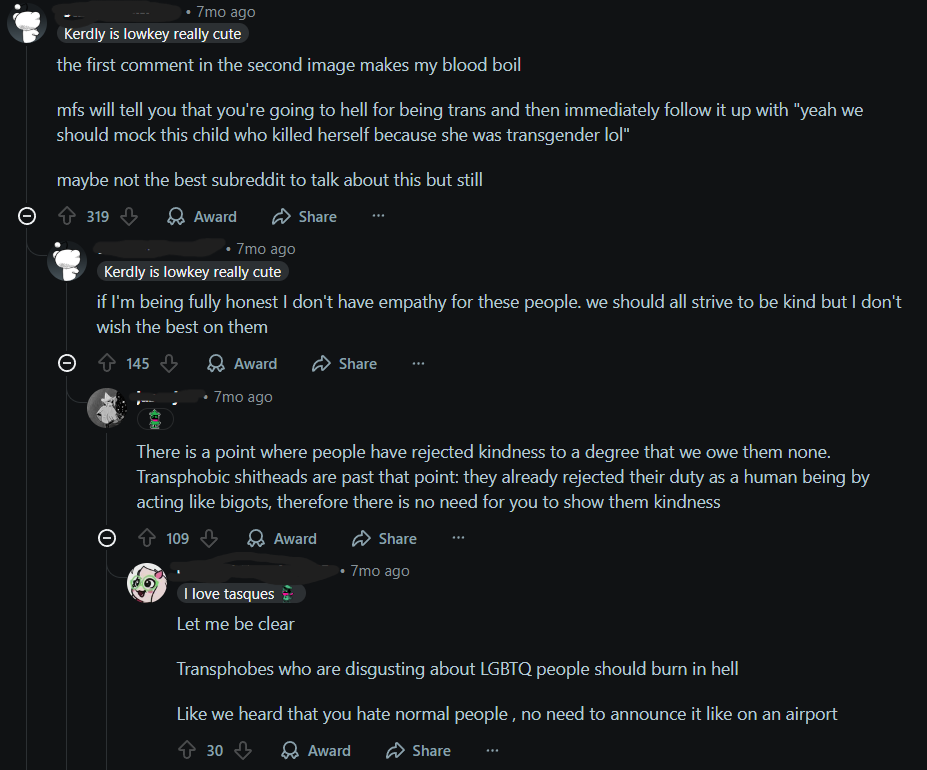The height and width of the screenshot is (770, 927).
Task: Open more options on the 319-point comment
Action: click(x=378, y=216)
